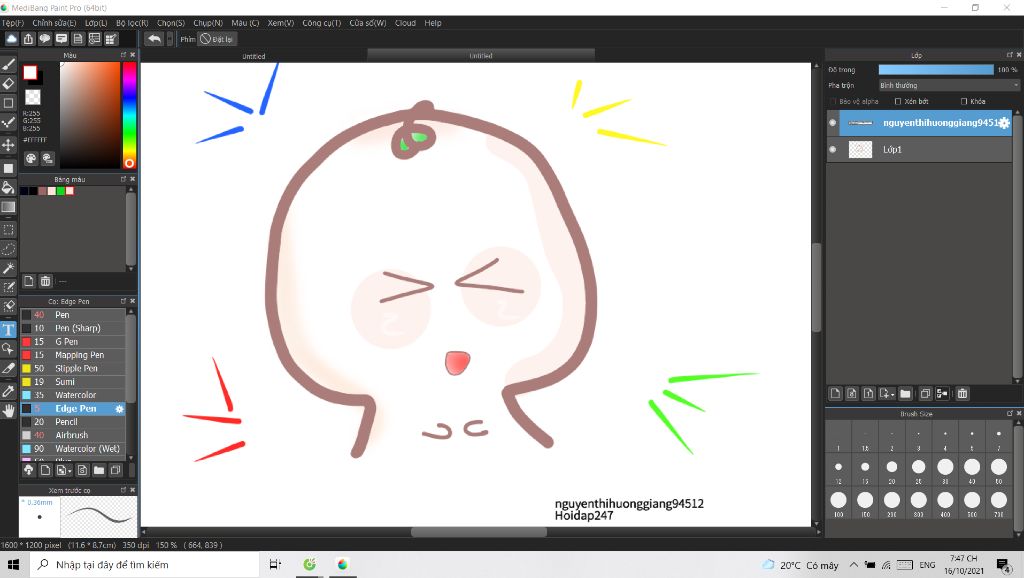Toggle the Khóa (Lock) checkbox
1024x578 pixels.
click(x=964, y=101)
